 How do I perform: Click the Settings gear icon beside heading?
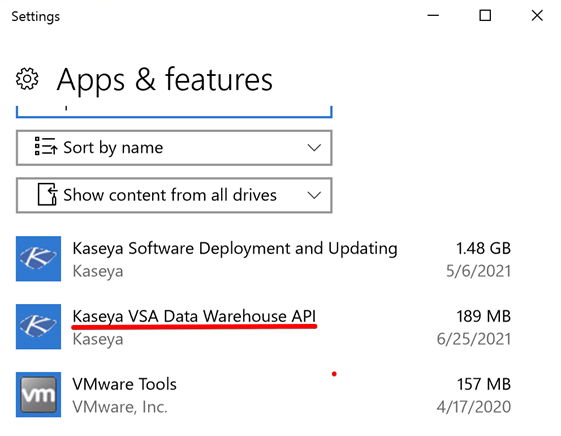click(27, 79)
